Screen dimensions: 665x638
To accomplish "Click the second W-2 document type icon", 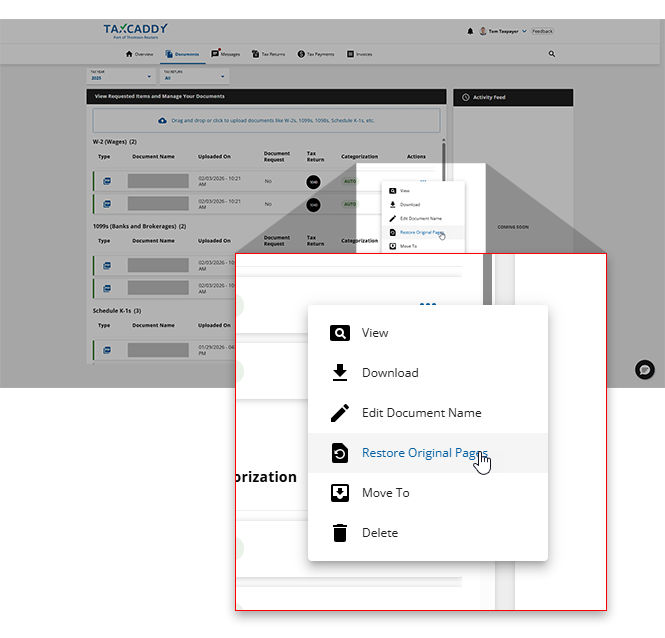I will [107, 204].
